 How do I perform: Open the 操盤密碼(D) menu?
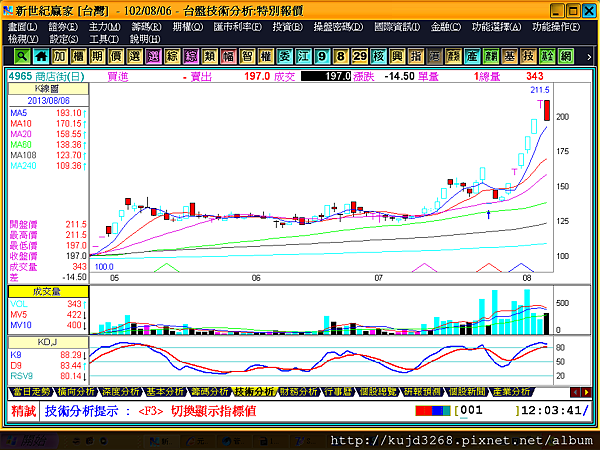pos(338,27)
